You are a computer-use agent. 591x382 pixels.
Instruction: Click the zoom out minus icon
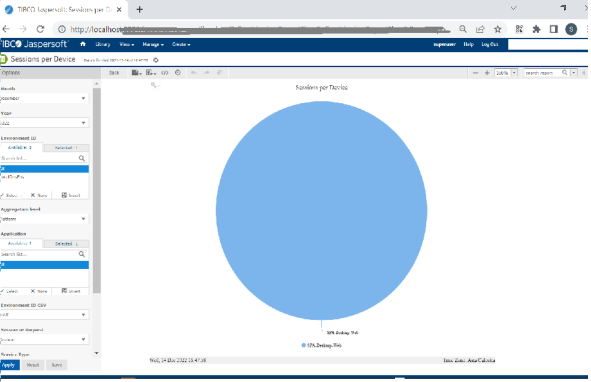(475, 73)
